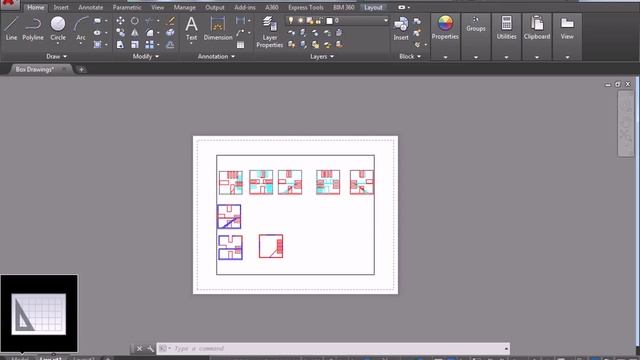Viewport: 640px width, 360px height.
Task: Click the Array tool icon
Action: coord(149,44)
